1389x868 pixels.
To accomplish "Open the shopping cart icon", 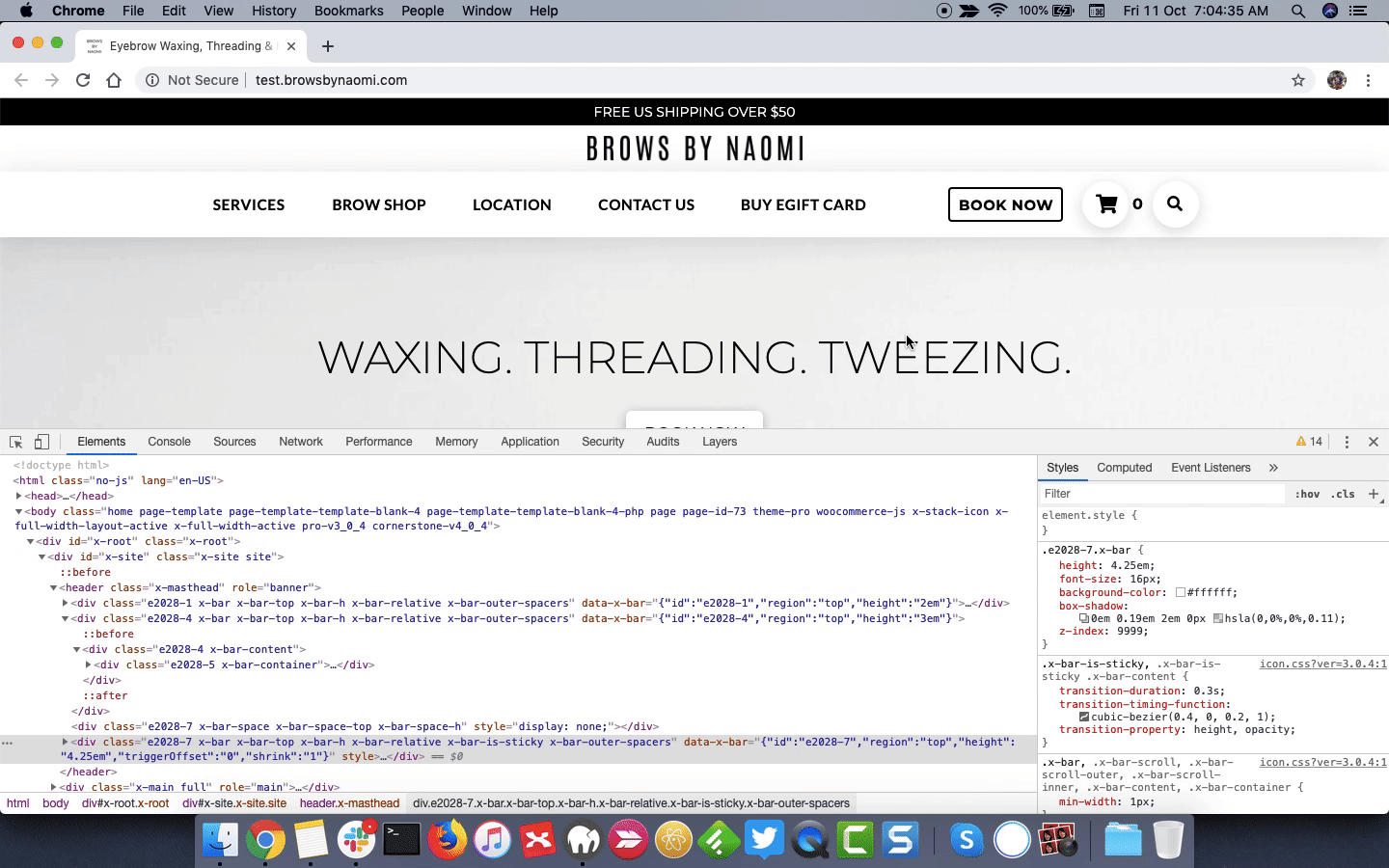I will click(1106, 204).
